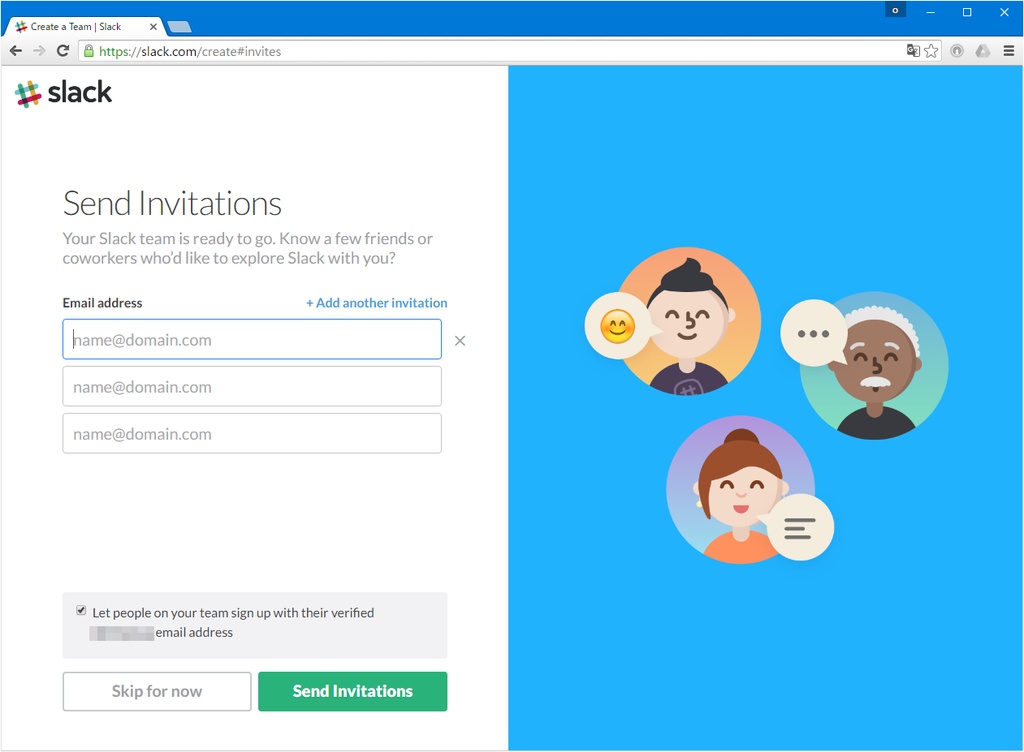Click the browser forward arrow

click(39, 51)
